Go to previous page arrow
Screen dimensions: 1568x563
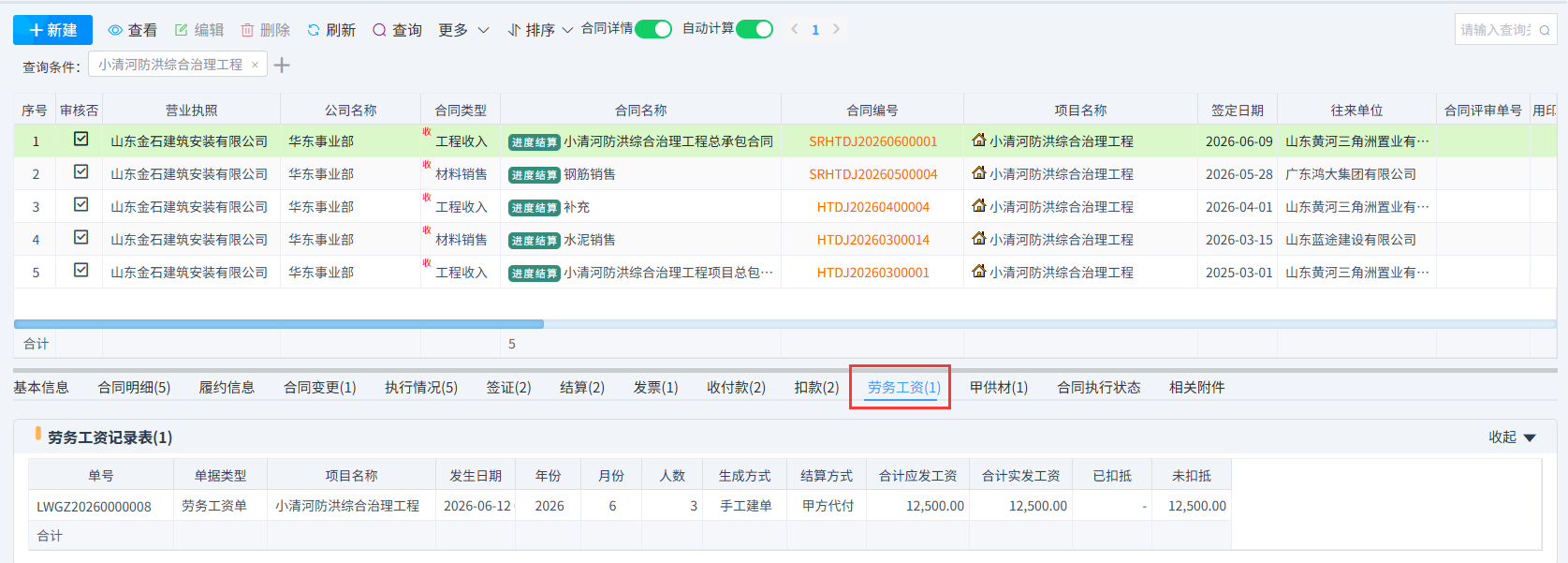795,29
